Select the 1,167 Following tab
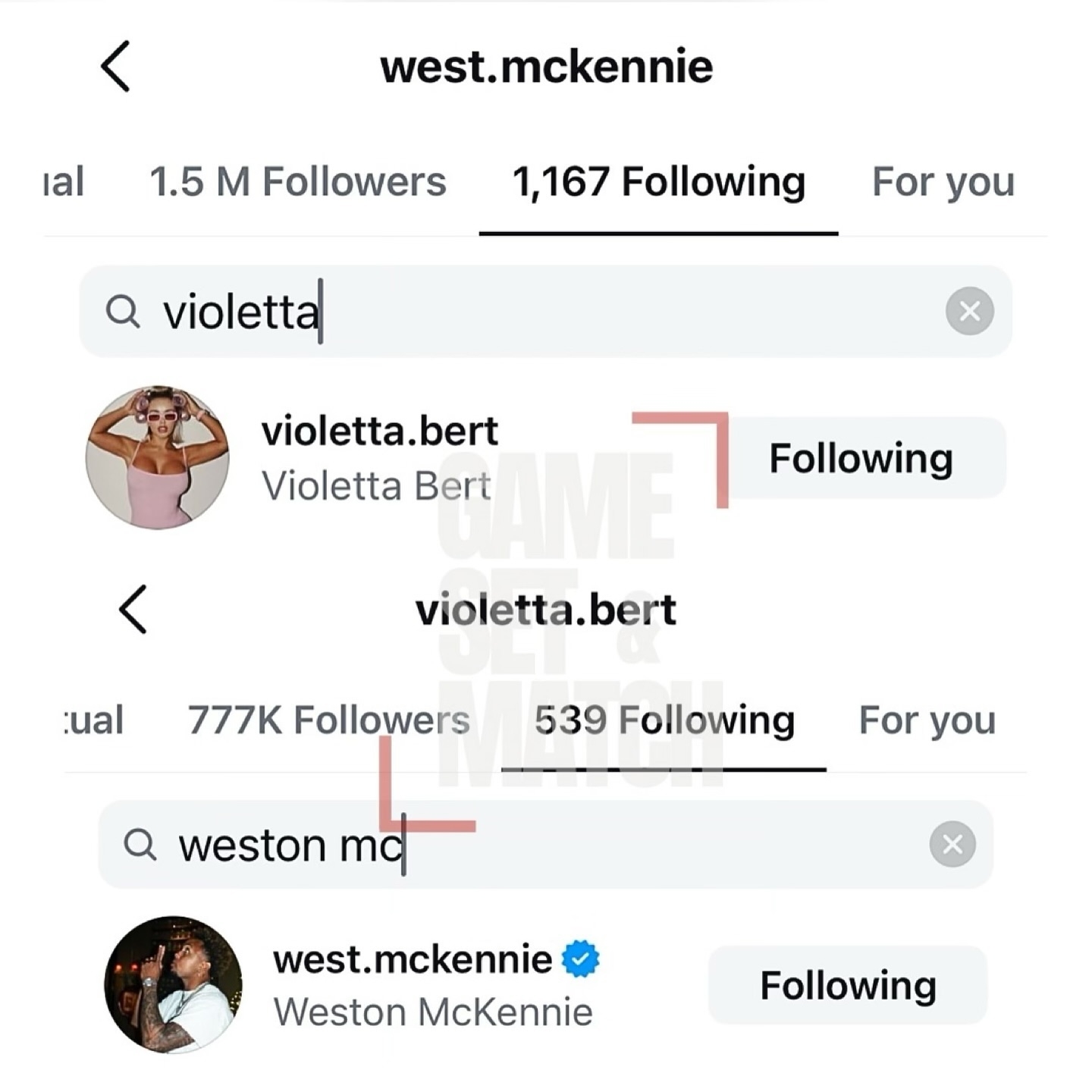Screen dimensions: 1092x1092 [x=658, y=182]
